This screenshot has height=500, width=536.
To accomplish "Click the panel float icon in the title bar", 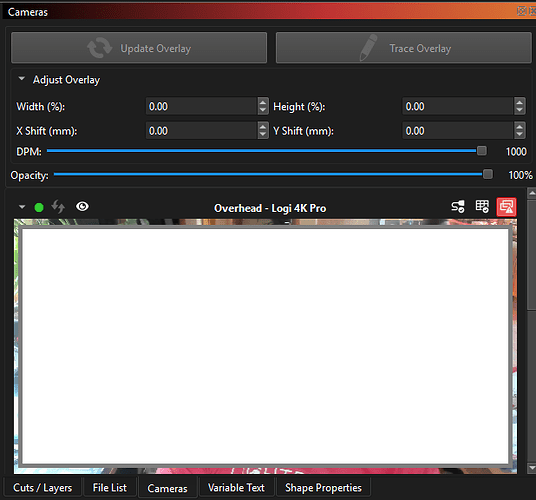I will tap(521, 11).
